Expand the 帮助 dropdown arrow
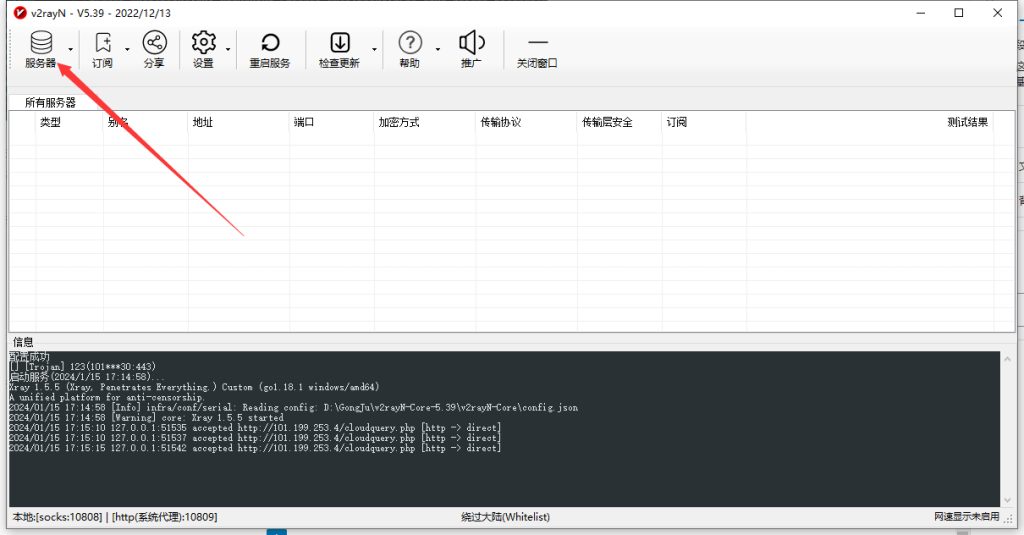 pyautogui.click(x=438, y=50)
